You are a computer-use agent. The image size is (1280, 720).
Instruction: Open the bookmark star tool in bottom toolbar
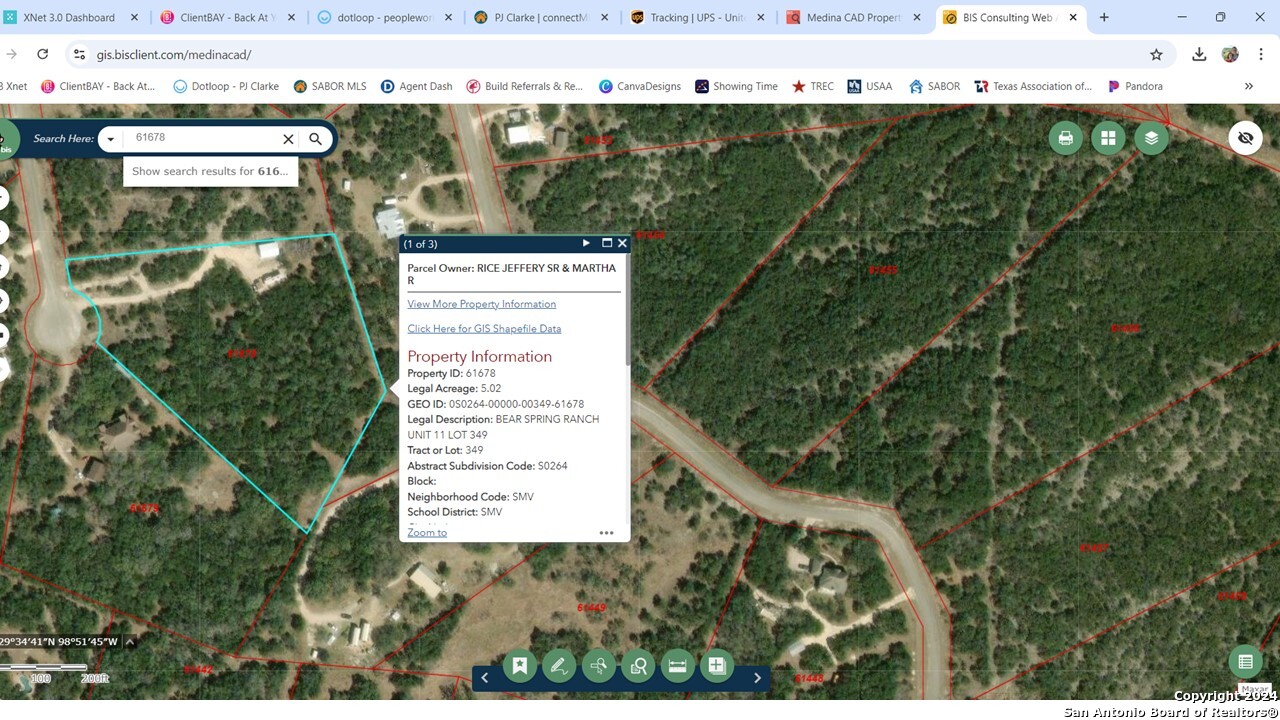(x=520, y=665)
